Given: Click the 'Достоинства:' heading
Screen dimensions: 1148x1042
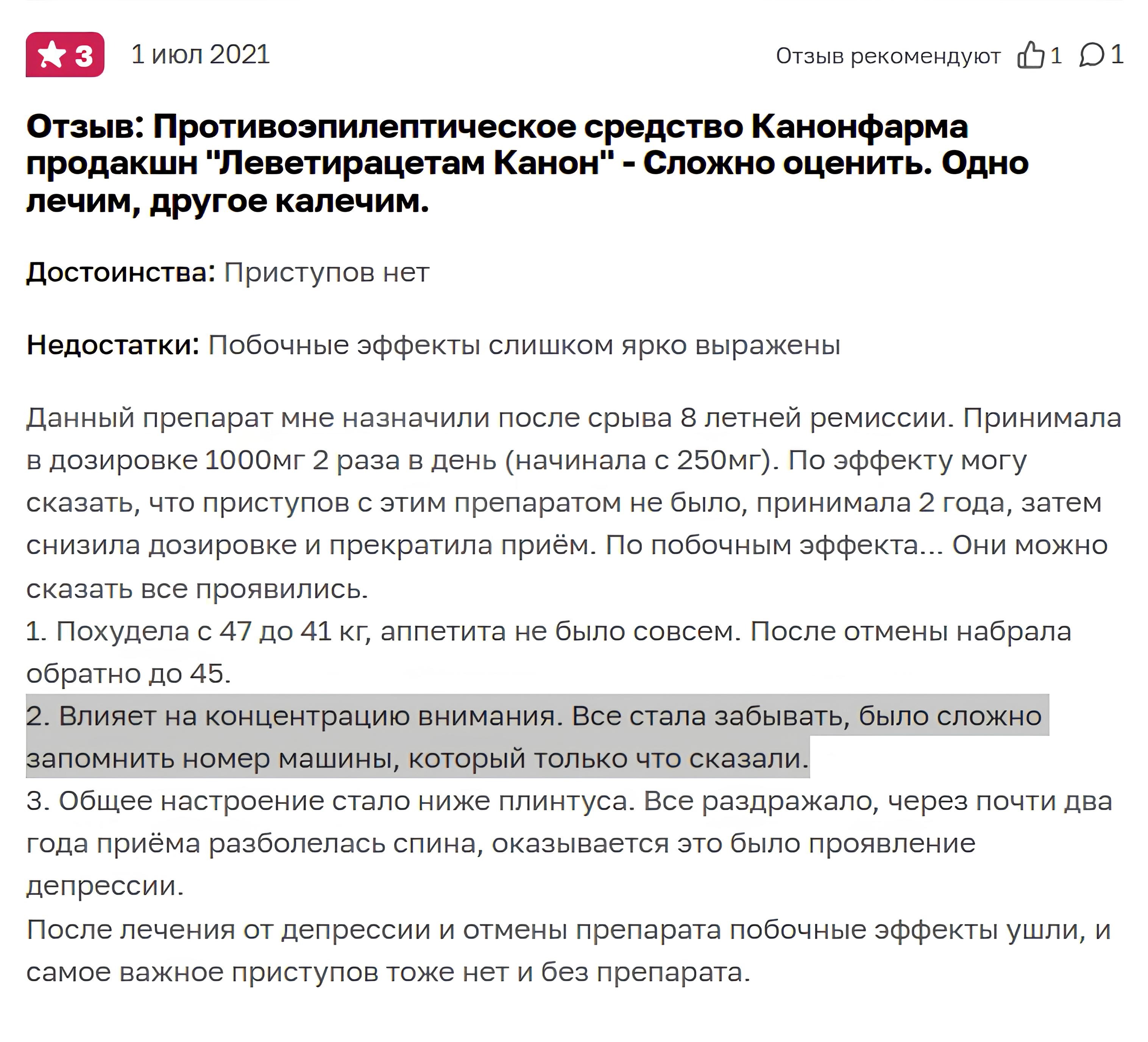Looking at the screenshot, I should coord(121,272).
